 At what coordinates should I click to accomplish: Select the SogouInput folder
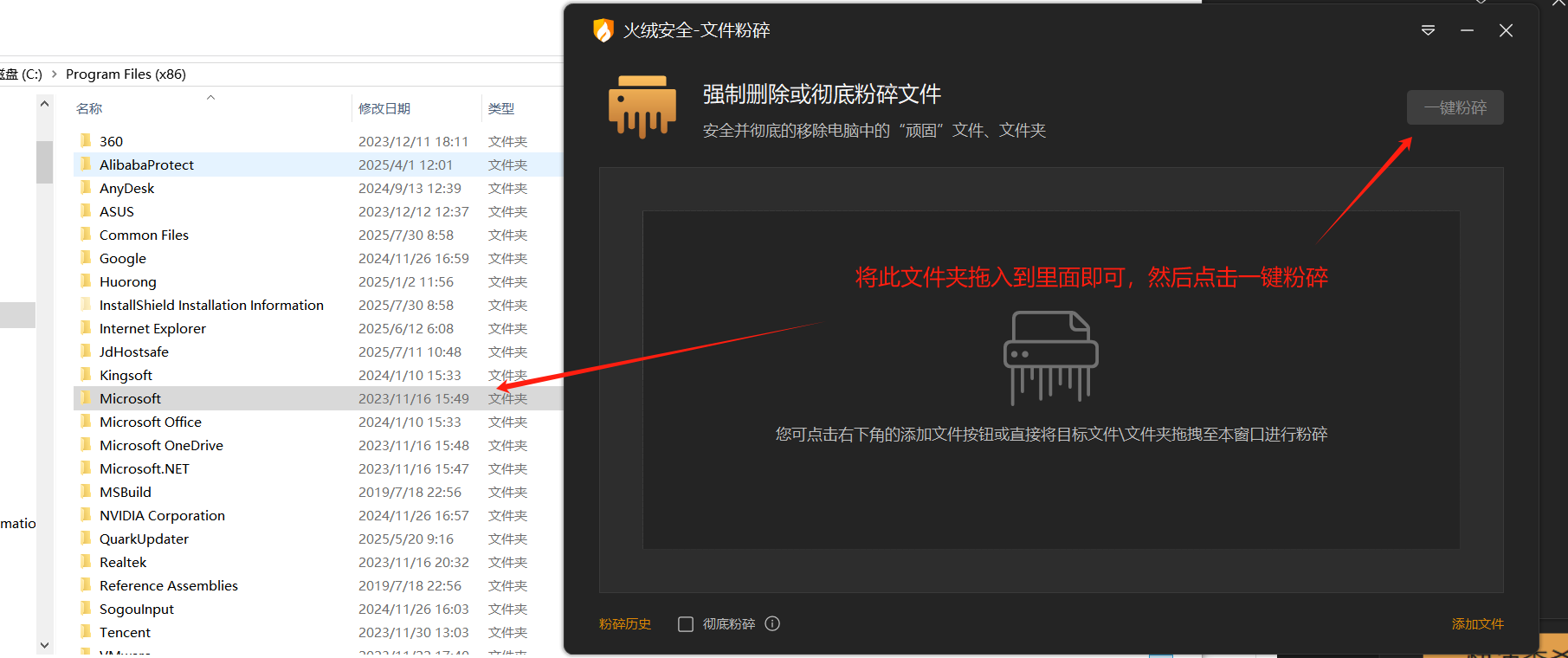coord(137,609)
